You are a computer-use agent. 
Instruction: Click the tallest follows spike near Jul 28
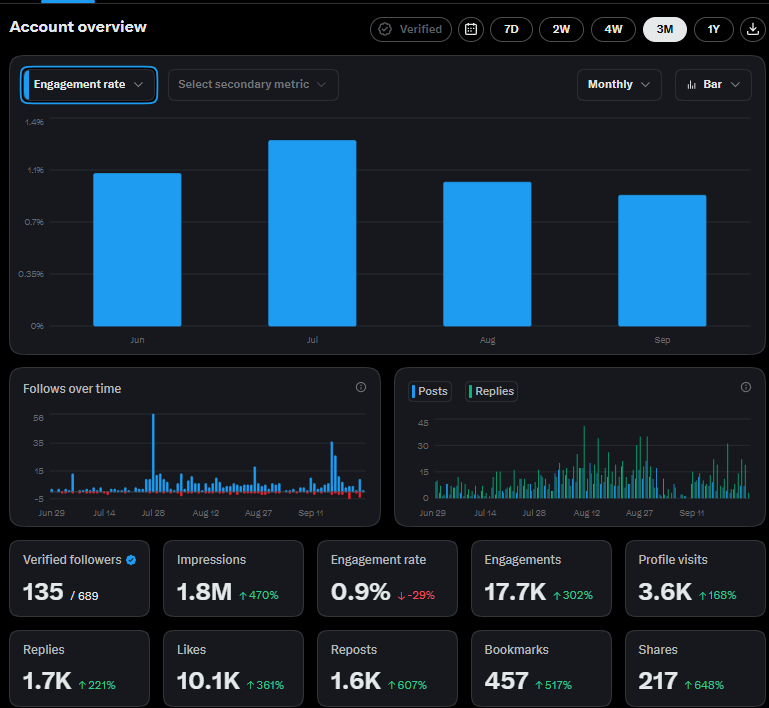[154, 452]
